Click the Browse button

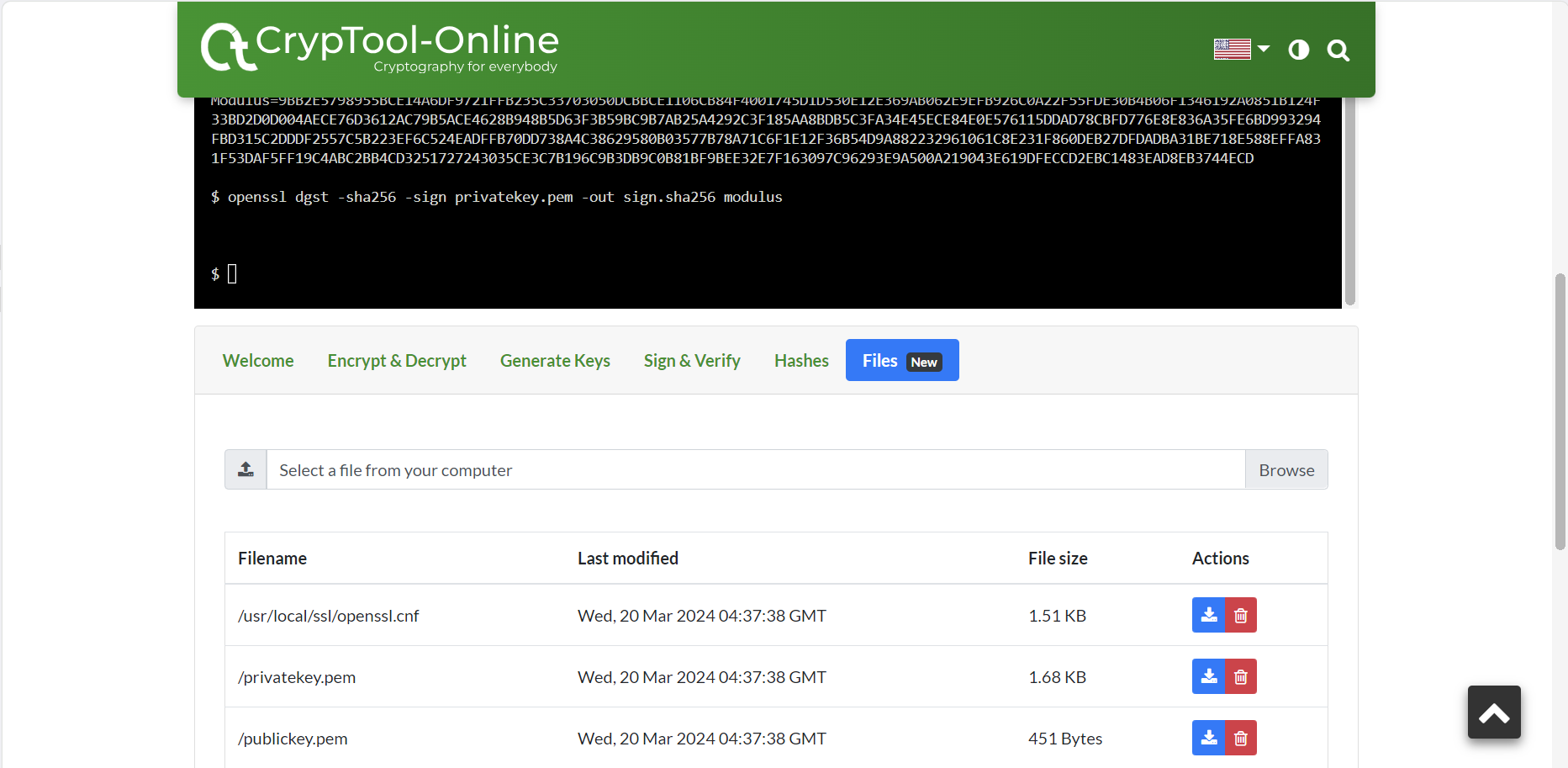coord(1286,469)
